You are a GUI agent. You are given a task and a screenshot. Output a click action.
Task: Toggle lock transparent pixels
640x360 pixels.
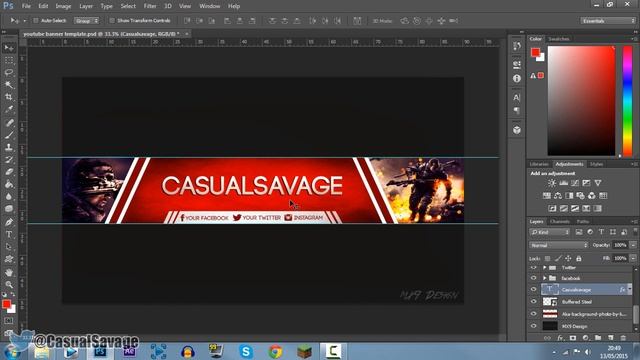(x=547, y=258)
